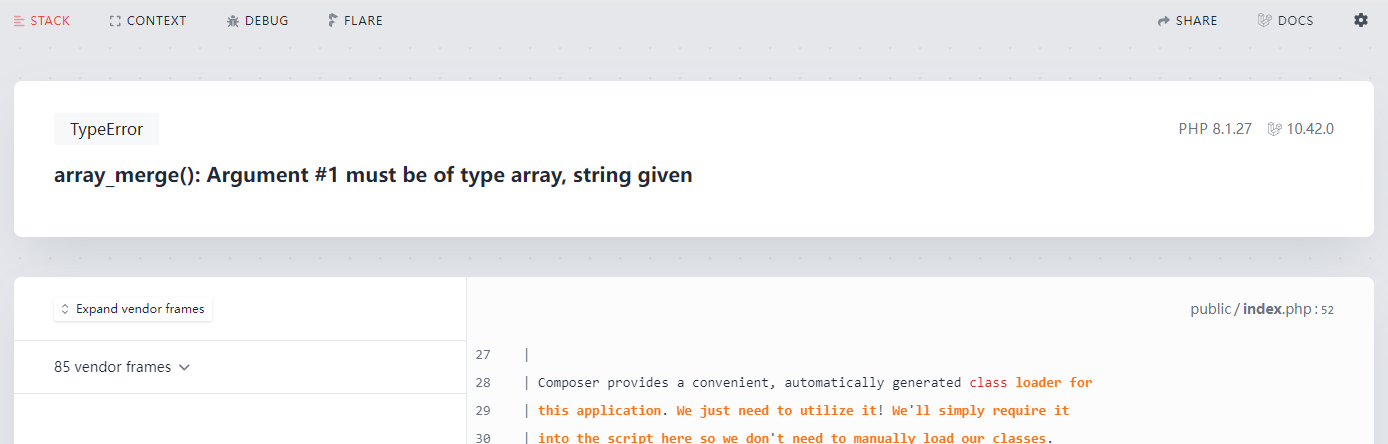This screenshot has height=444, width=1388.
Task: Click the TypeError exception label
Action: [x=106, y=129]
